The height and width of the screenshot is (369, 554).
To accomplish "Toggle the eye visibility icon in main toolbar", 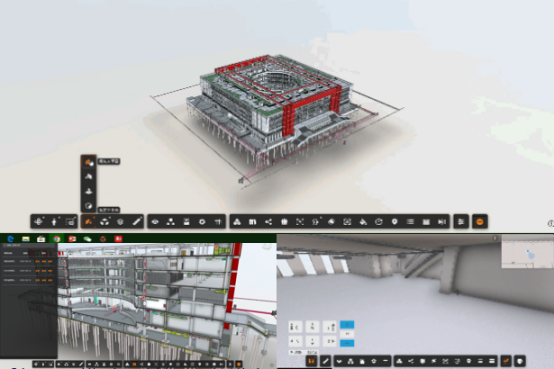I will [x=155, y=222].
